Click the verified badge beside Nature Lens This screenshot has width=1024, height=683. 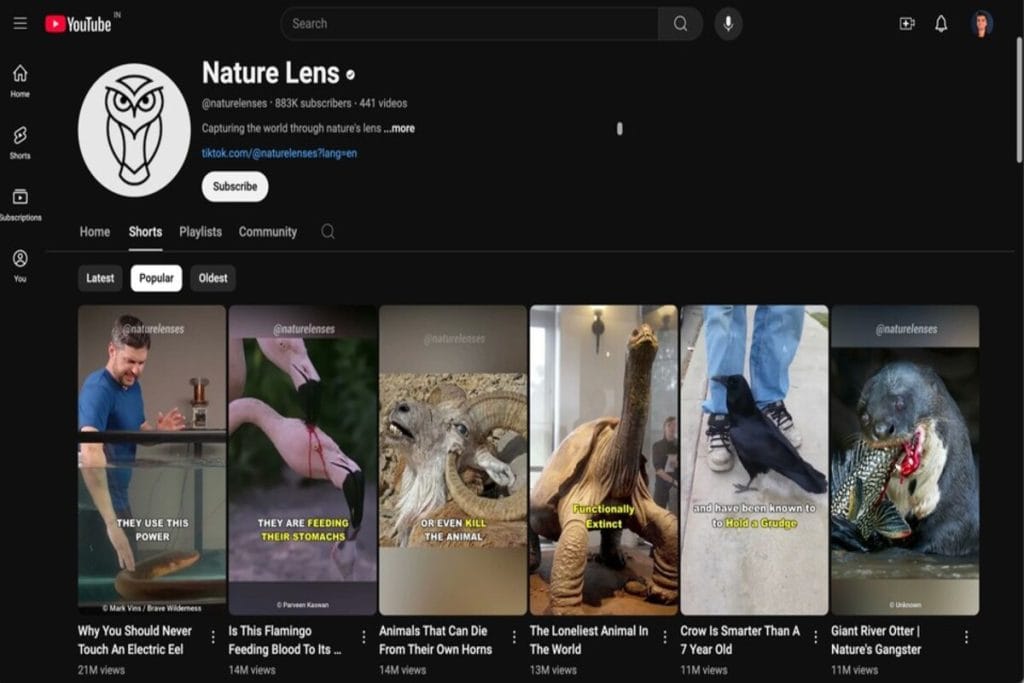(351, 75)
